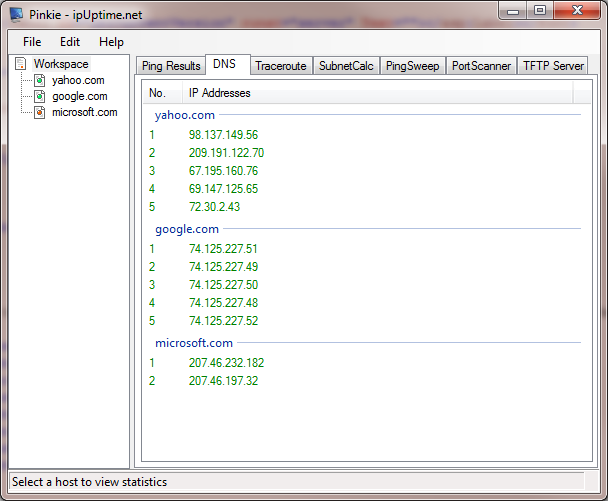Click the status bar message text
The image size is (608, 501).
click(89, 482)
